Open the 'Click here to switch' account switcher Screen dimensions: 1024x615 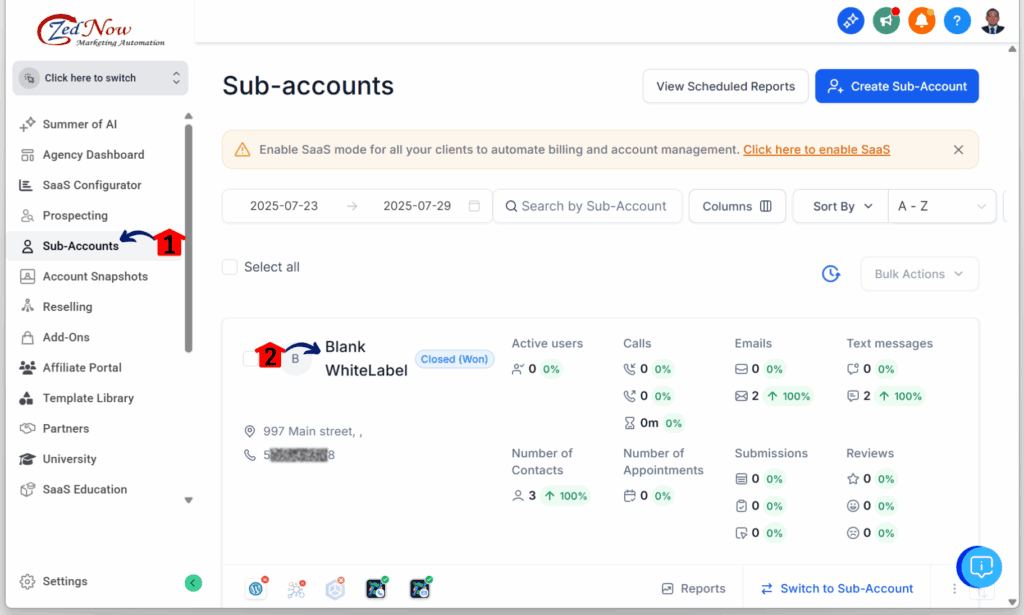[x=100, y=78]
